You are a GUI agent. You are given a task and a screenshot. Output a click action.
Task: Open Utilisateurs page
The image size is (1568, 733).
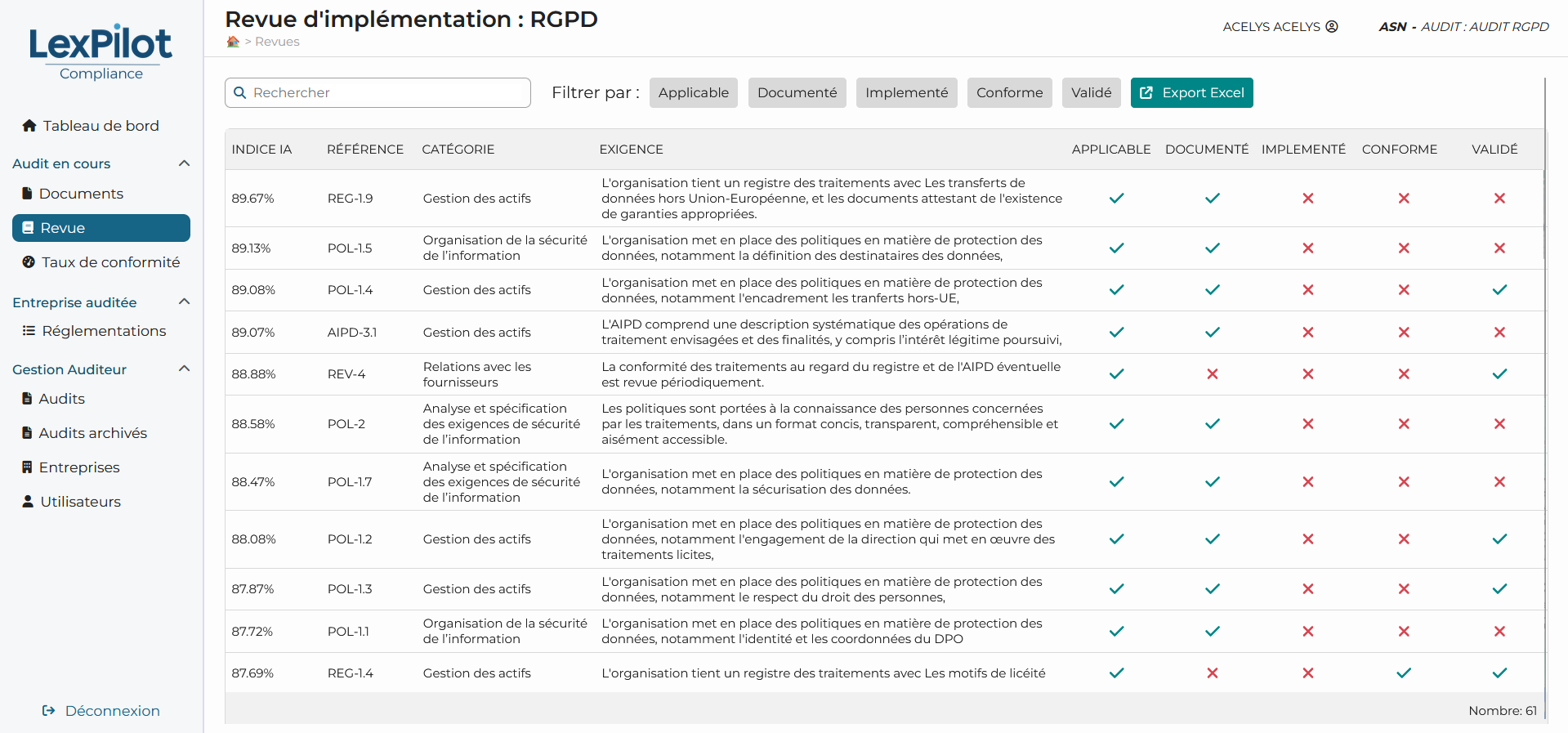coord(101,502)
